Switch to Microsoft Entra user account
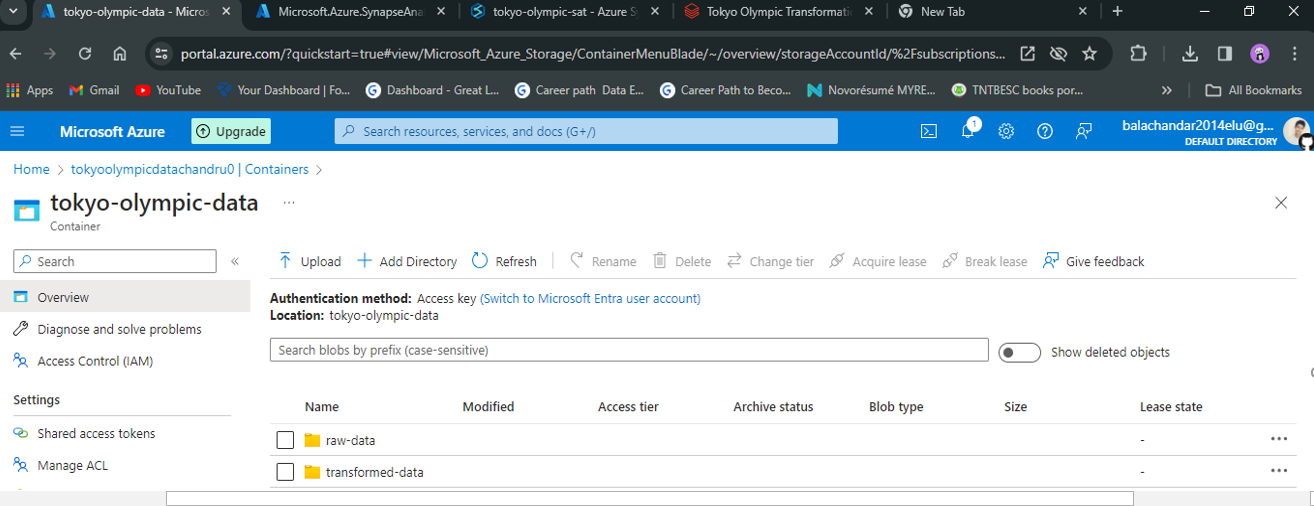The width and height of the screenshot is (1314, 506). click(590, 298)
